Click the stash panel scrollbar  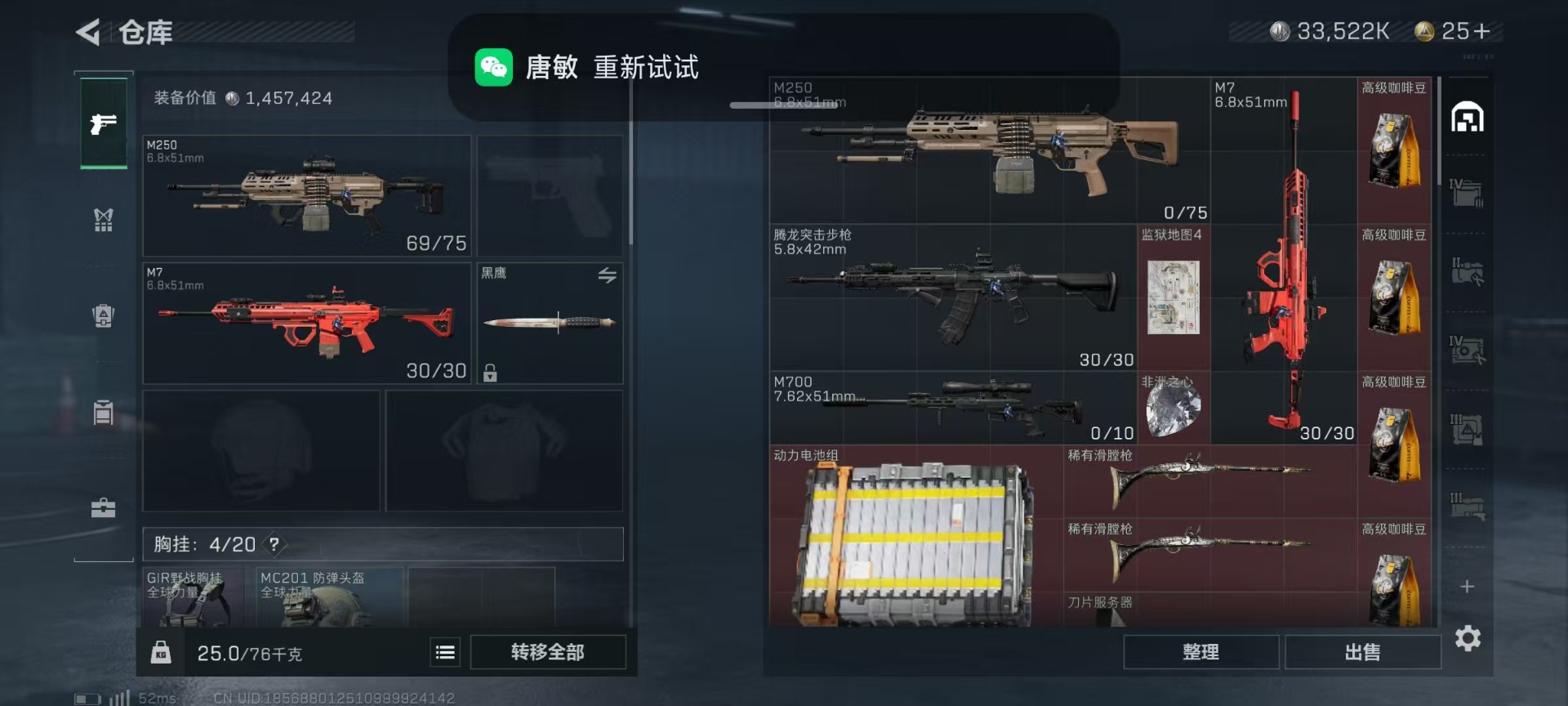[x=1439, y=131]
